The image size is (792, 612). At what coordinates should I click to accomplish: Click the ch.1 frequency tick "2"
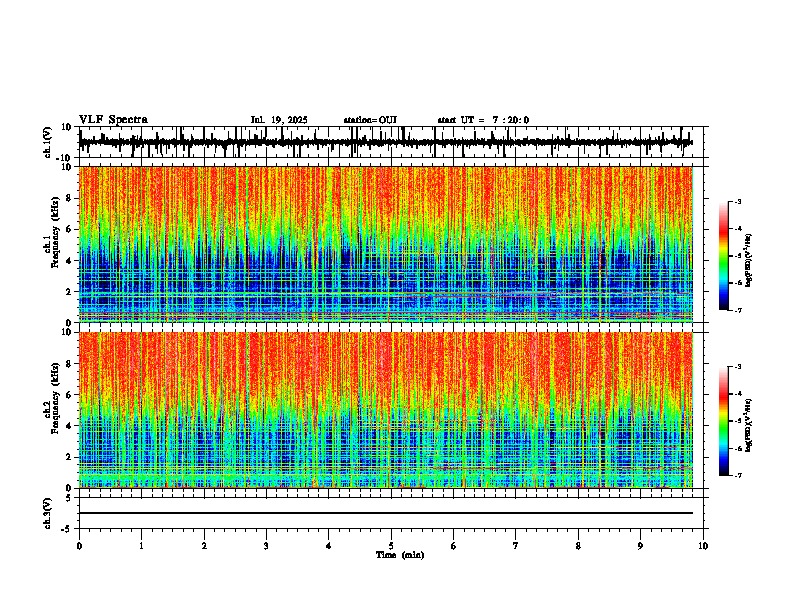click(70, 292)
